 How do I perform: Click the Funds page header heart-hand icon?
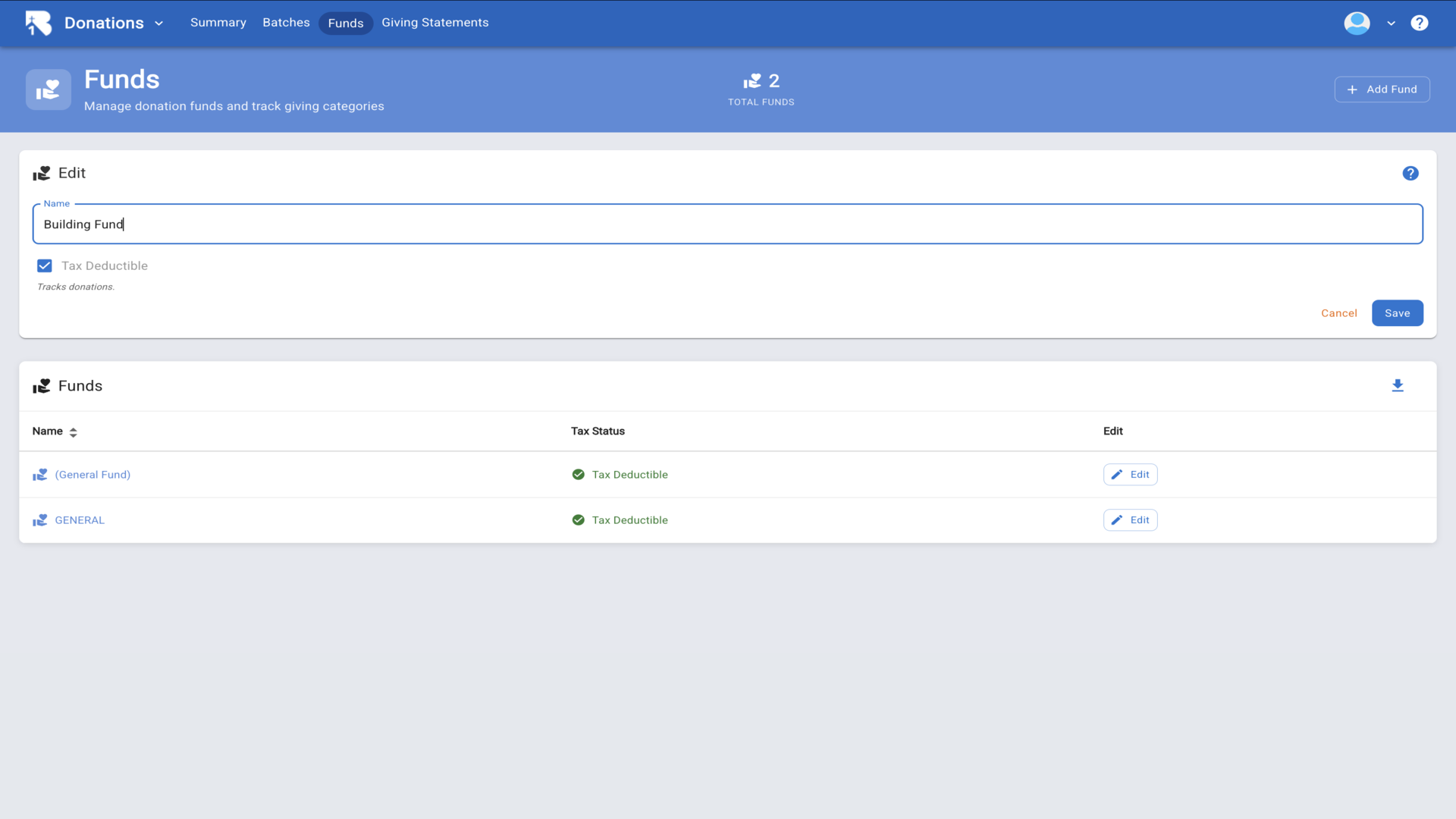coord(49,89)
